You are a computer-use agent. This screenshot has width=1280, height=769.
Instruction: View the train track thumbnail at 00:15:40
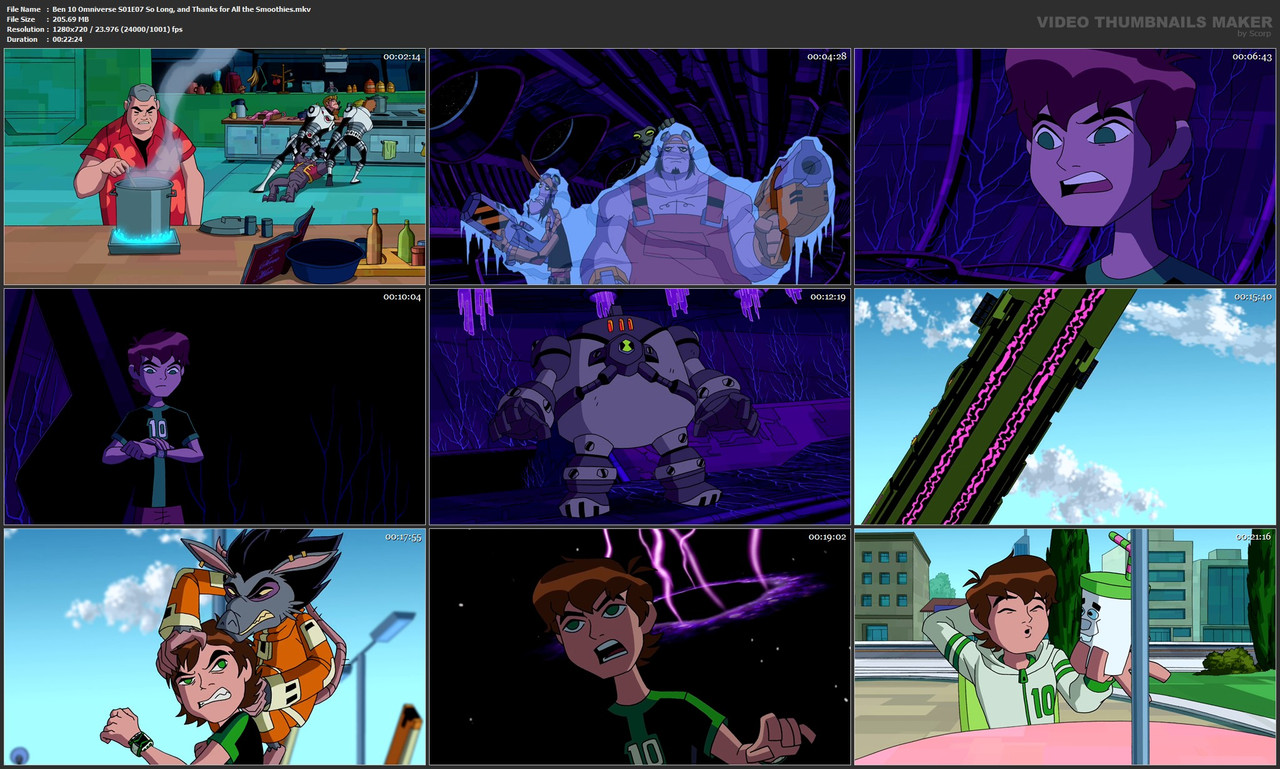[x=1064, y=407]
